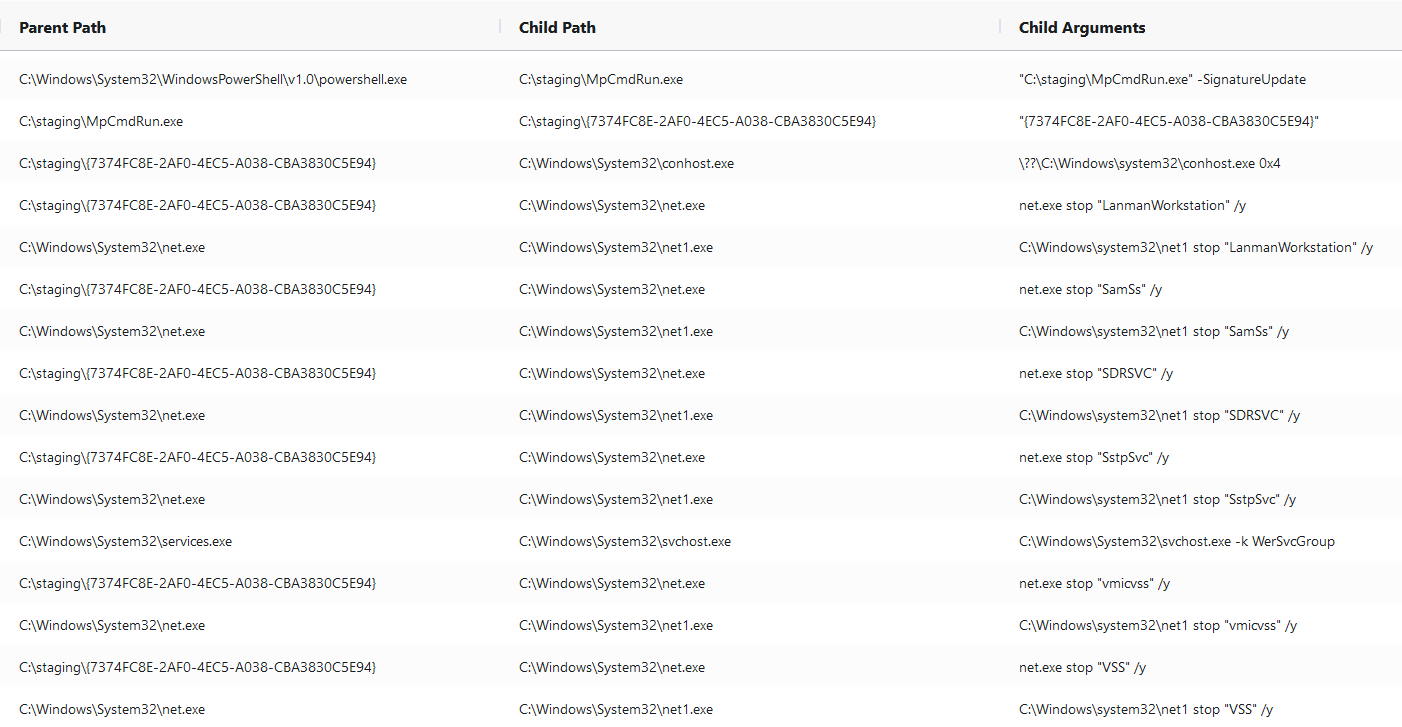Click the staging GUID parent path in the conhost.exe row

198,163
